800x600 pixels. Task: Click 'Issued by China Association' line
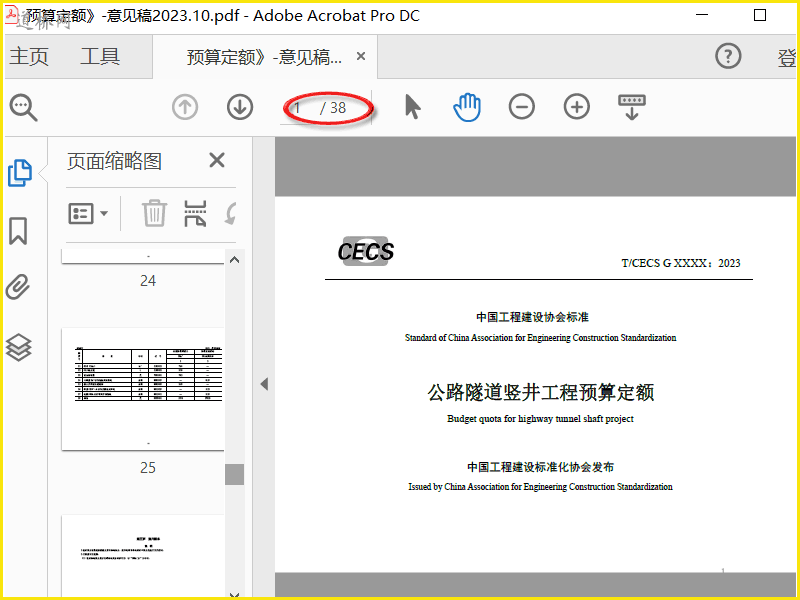(540, 487)
